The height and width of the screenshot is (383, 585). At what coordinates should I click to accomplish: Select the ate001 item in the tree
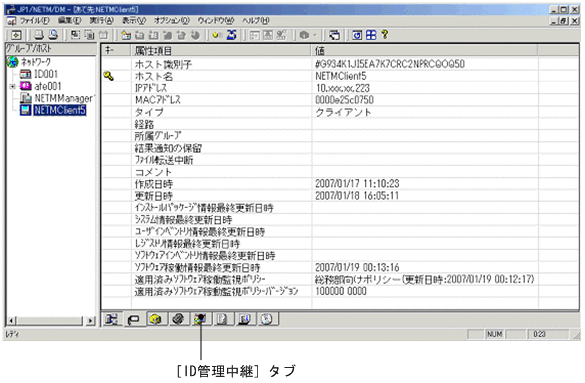tap(47, 87)
